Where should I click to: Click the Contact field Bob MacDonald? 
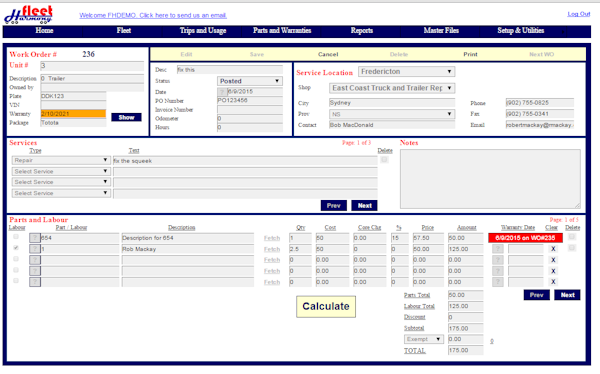click(x=392, y=125)
